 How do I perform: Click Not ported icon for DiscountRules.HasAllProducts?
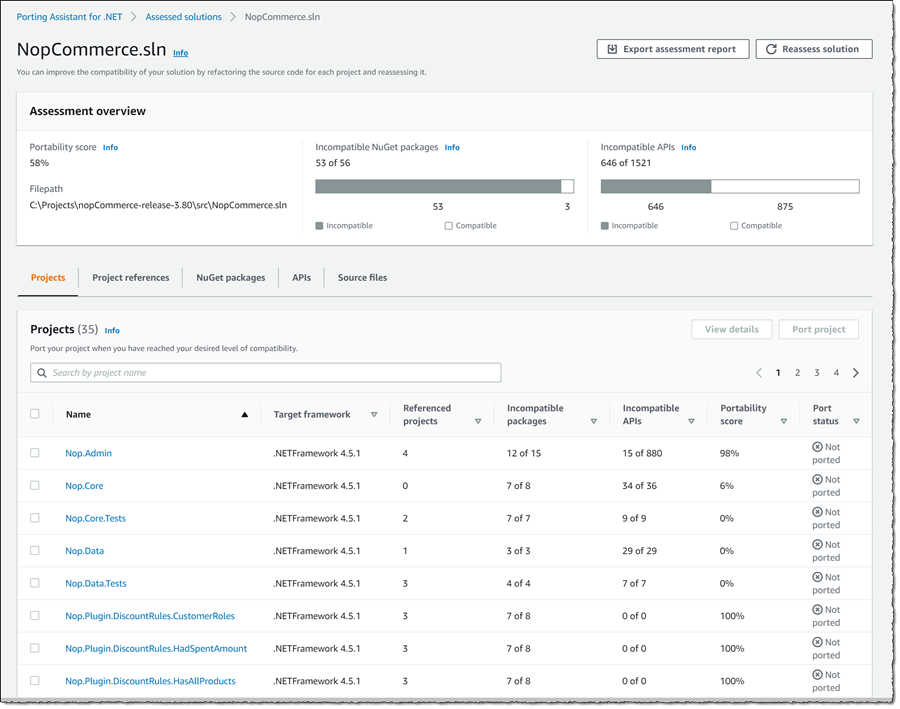[817, 675]
